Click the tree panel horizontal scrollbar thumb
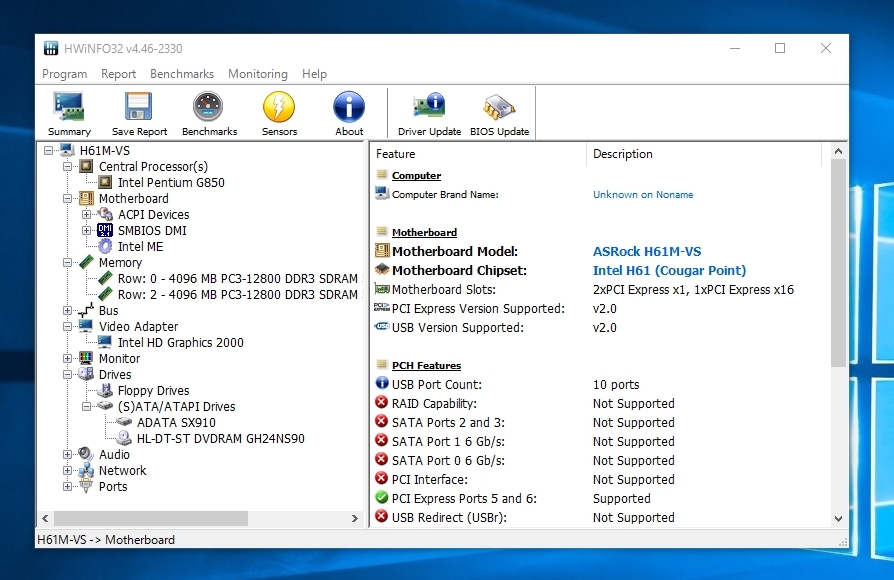This screenshot has height=580, width=894. [x=151, y=518]
